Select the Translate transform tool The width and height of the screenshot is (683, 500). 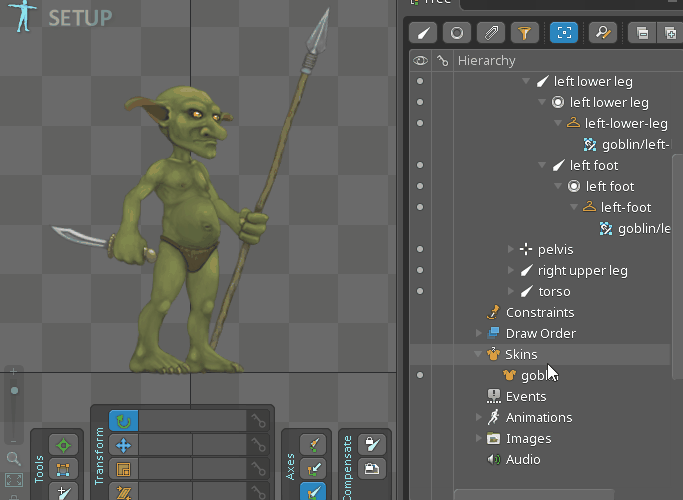point(124,446)
